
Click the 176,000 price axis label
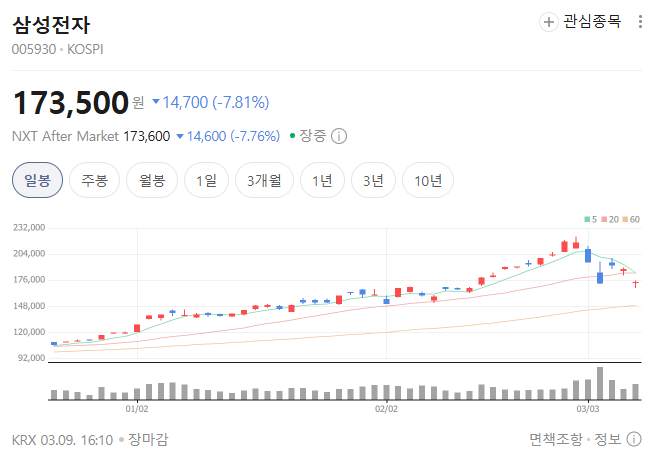29,280
